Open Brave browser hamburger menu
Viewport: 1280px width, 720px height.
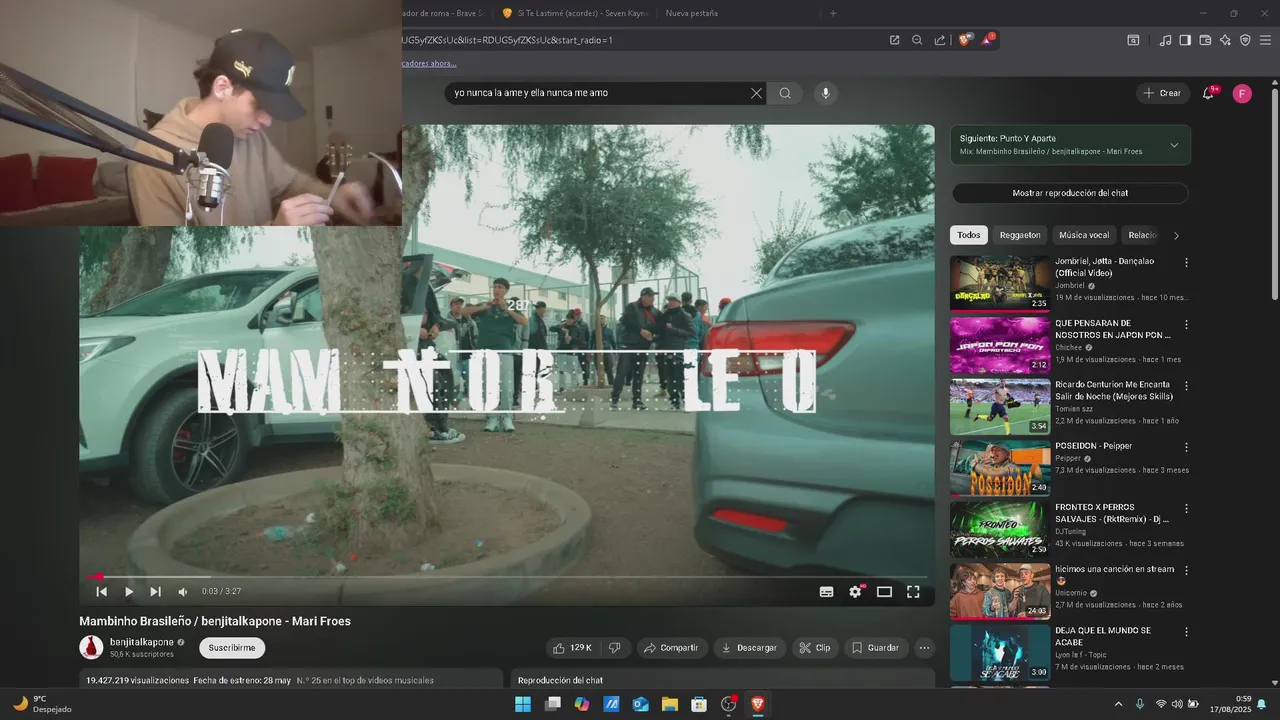(1265, 40)
